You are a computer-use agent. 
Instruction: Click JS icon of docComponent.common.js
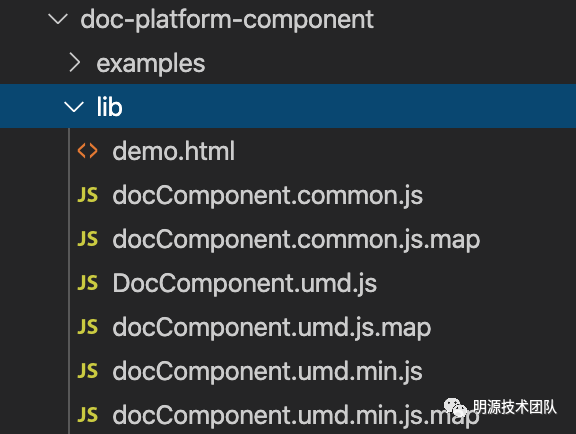[87, 195]
